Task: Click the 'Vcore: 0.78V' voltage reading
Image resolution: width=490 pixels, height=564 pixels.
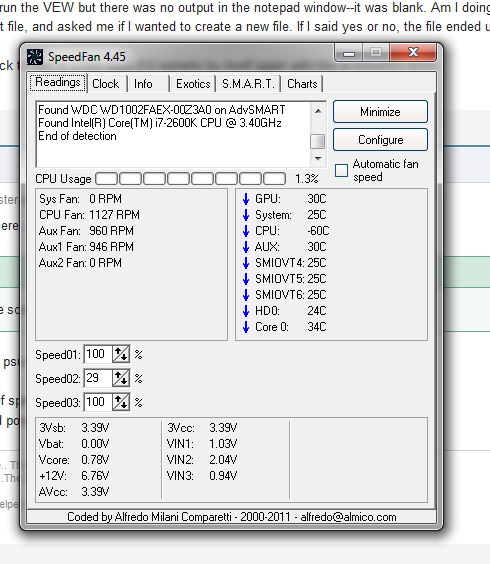Action: (74, 460)
